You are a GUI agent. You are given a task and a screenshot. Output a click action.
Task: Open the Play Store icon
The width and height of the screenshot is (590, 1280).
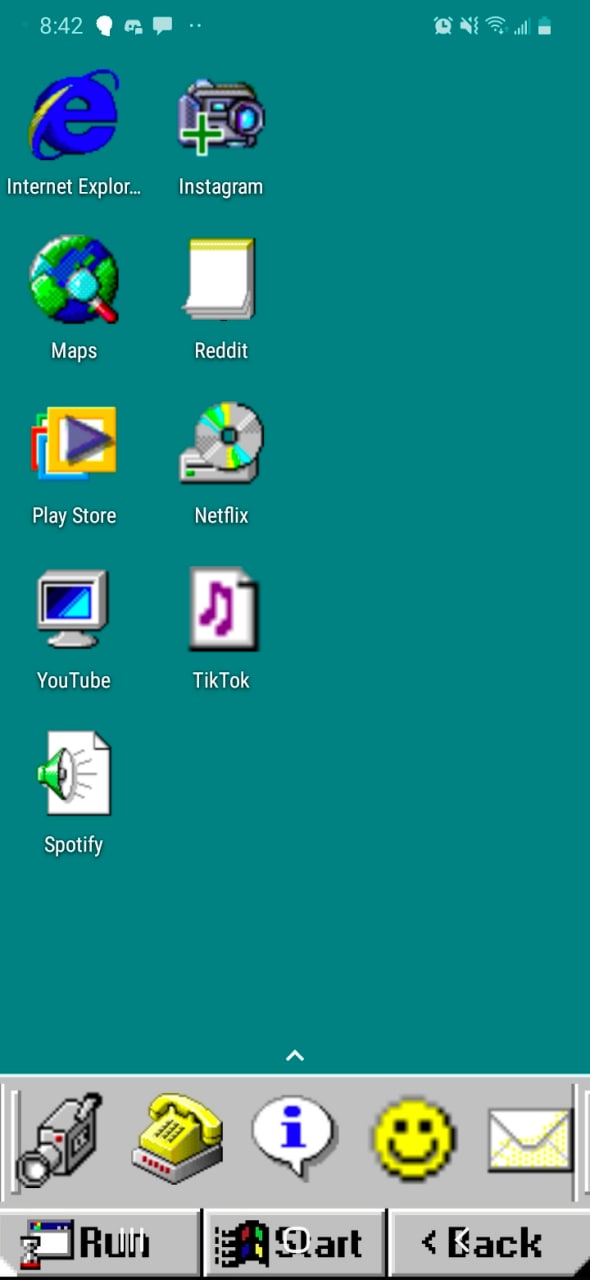74,444
